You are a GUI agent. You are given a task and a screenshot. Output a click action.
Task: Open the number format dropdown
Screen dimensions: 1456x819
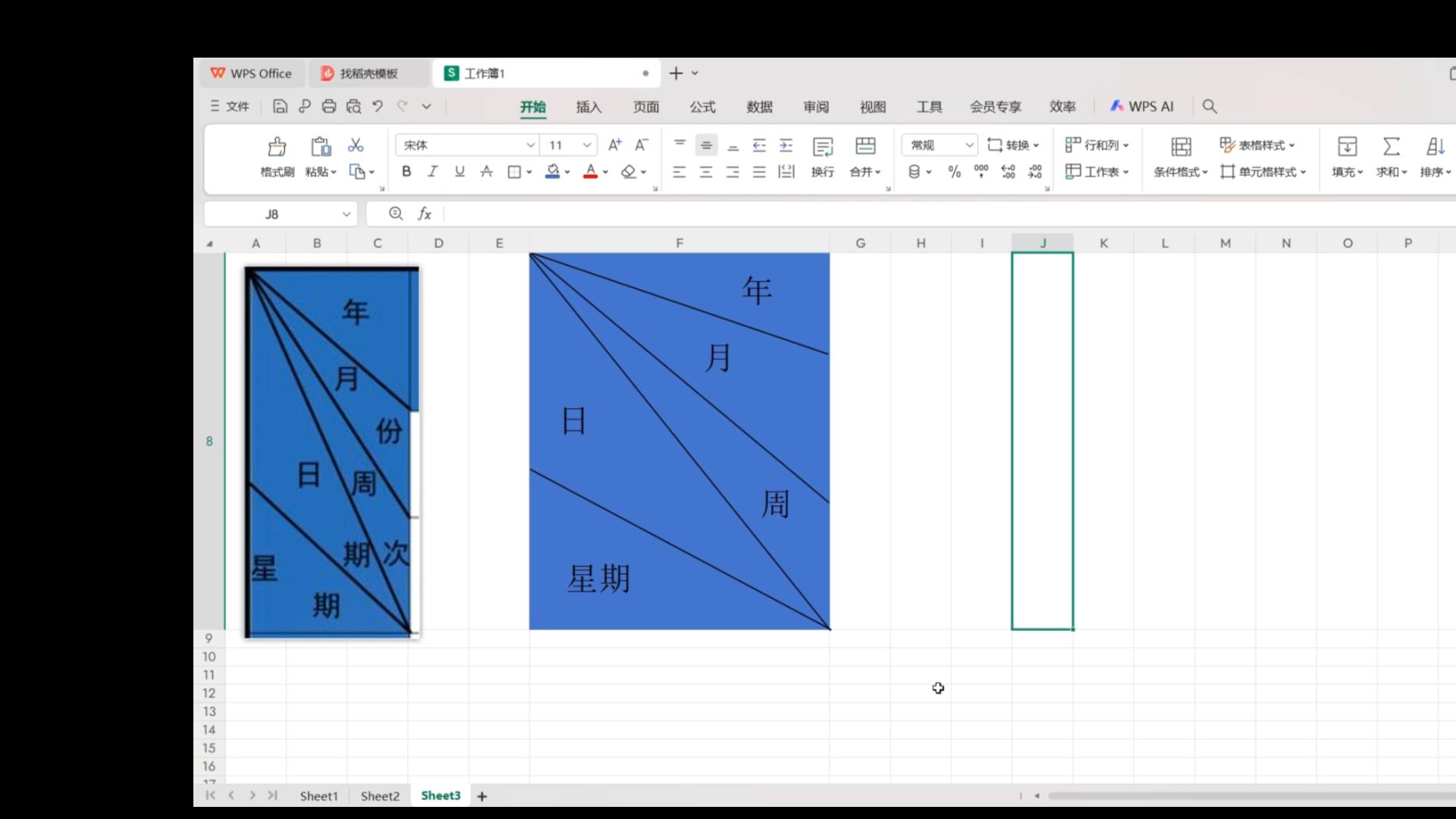coord(968,145)
